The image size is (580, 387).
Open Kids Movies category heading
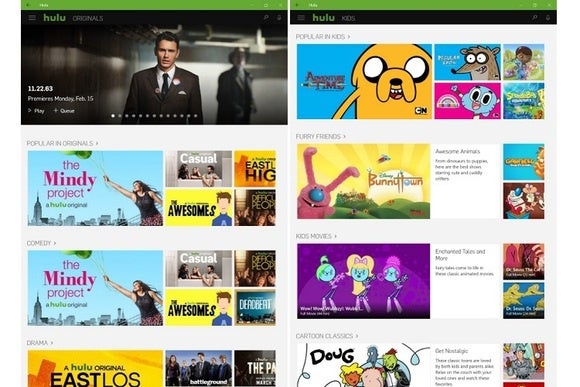[316, 236]
